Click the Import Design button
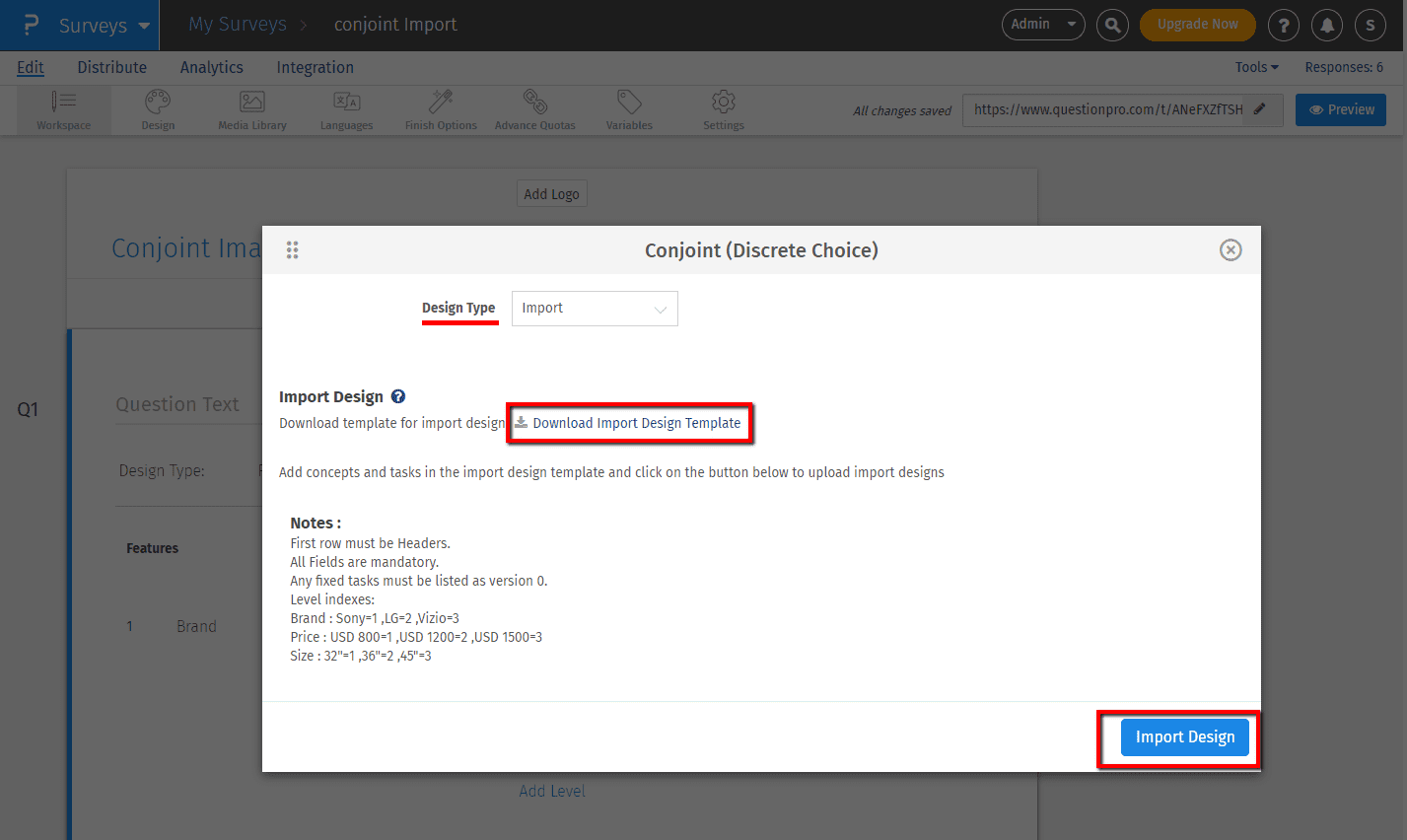1407x840 pixels. pyautogui.click(x=1184, y=737)
